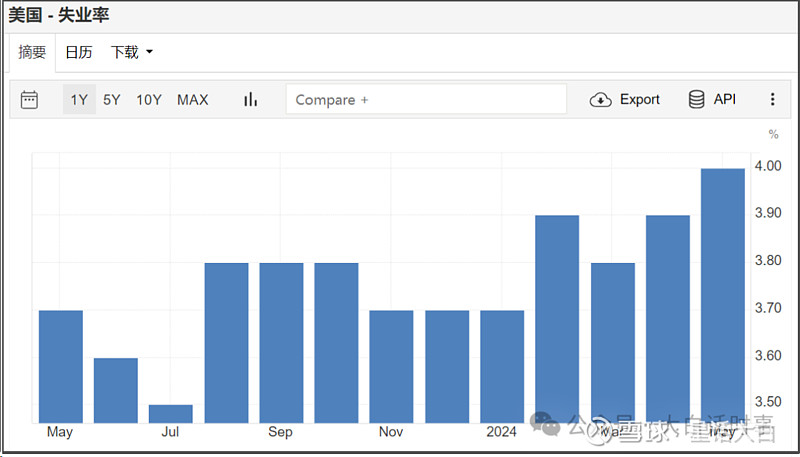Select the MAX time range
The image size is (800, 457).
coord(193,99)
